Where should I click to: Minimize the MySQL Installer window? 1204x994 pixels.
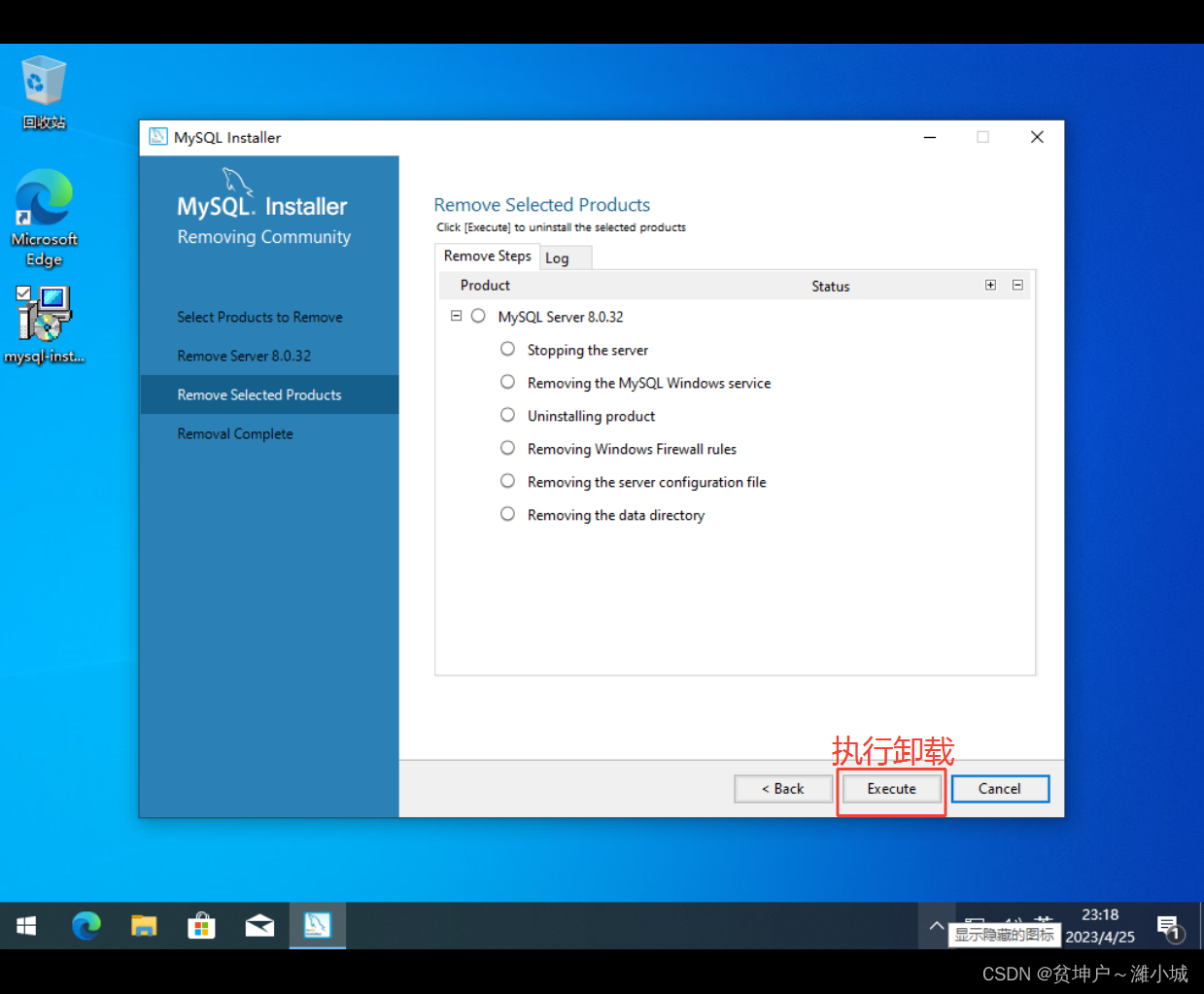tap(930, 137)
